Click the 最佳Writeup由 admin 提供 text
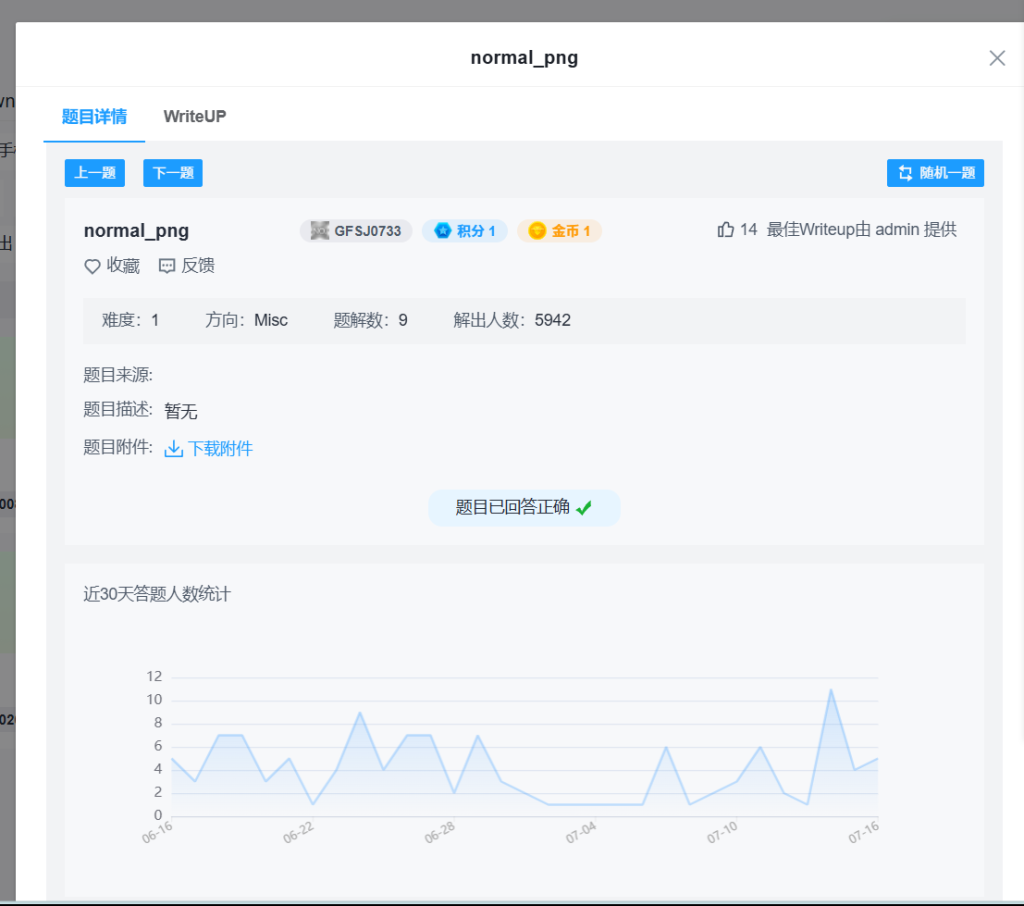 tap(861, 230)
